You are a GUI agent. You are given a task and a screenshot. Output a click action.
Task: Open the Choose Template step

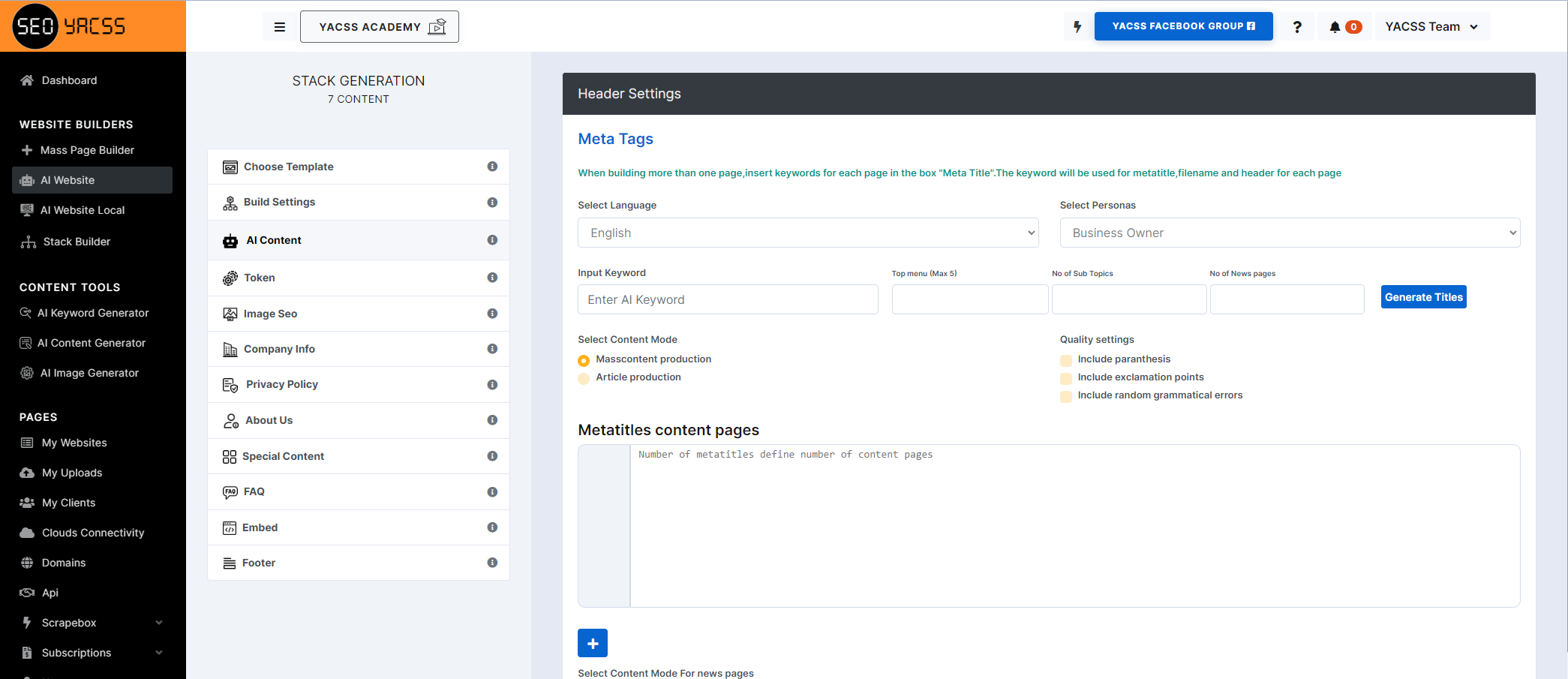[x=359, y=167]
